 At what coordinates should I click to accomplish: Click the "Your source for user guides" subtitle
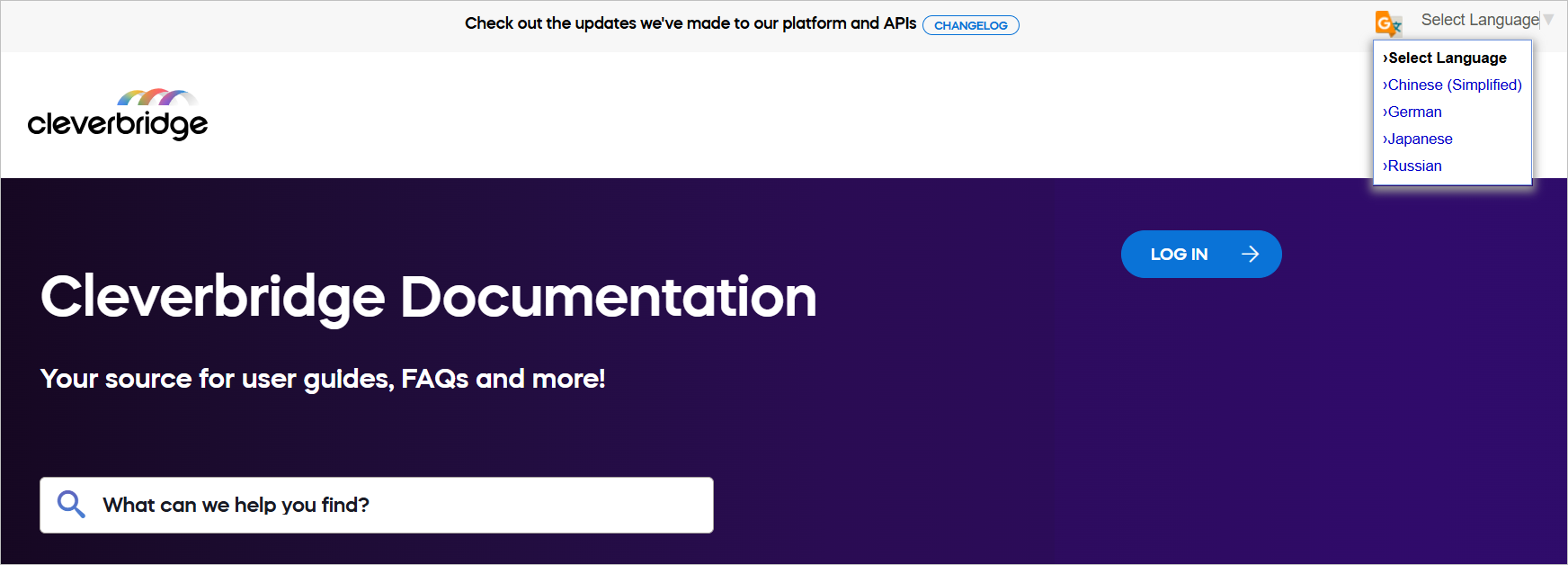point(323,379)
